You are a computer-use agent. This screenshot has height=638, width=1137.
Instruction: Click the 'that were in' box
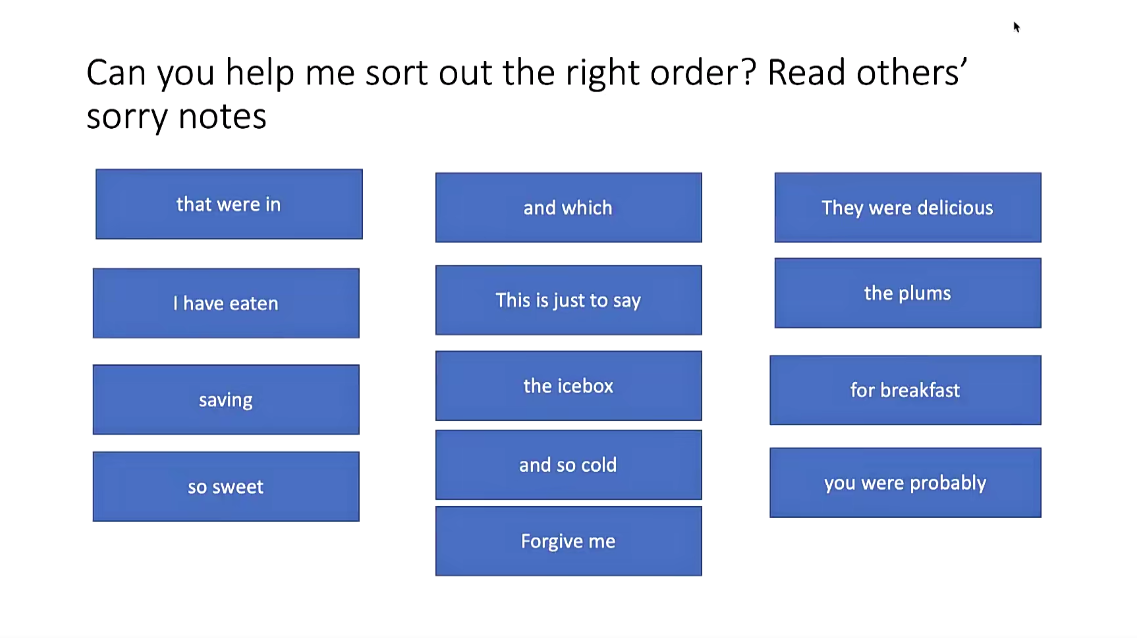click(x=229, y=204)
